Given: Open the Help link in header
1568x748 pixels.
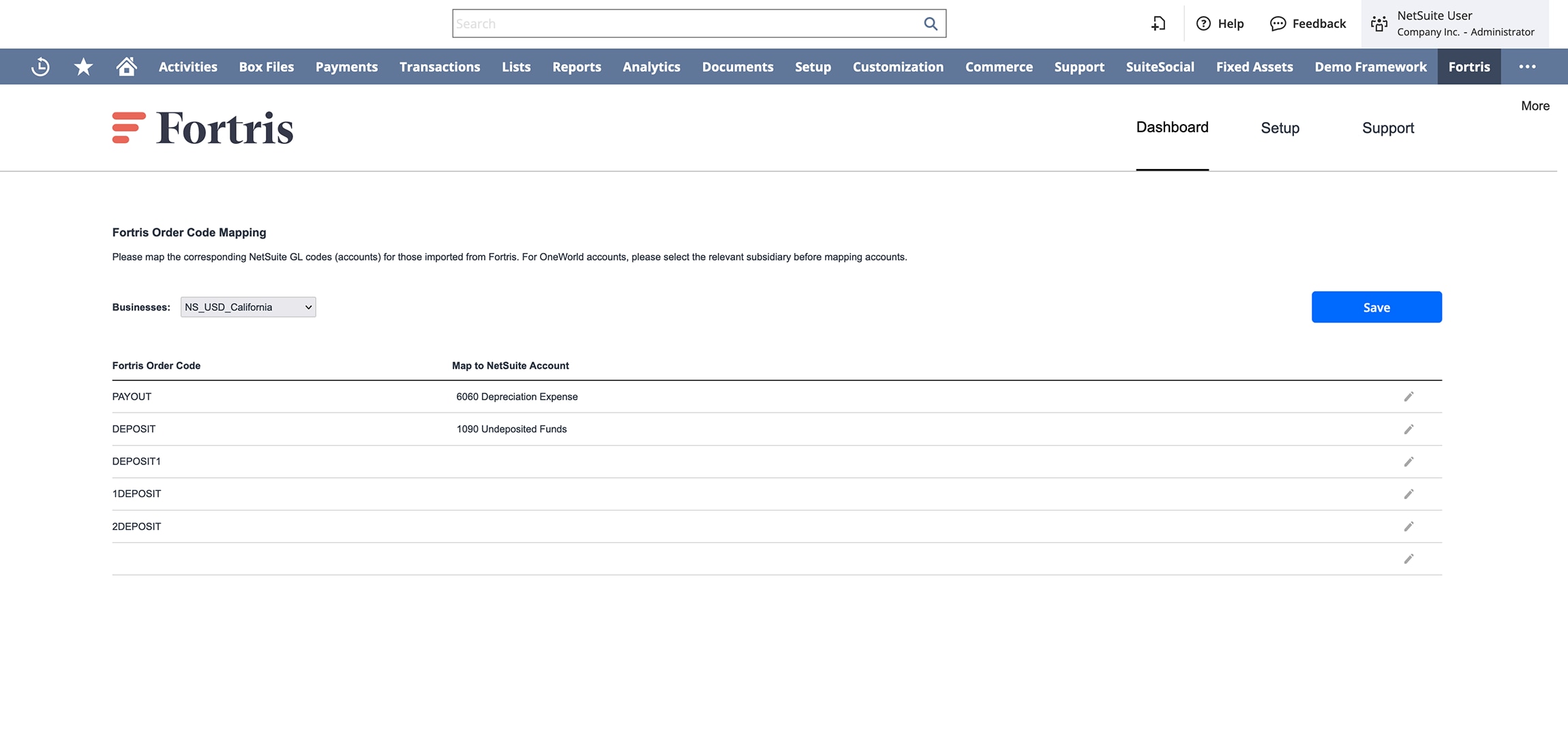Looking at the screenshot, I should pyautogui.click(x=1220, y=24).
